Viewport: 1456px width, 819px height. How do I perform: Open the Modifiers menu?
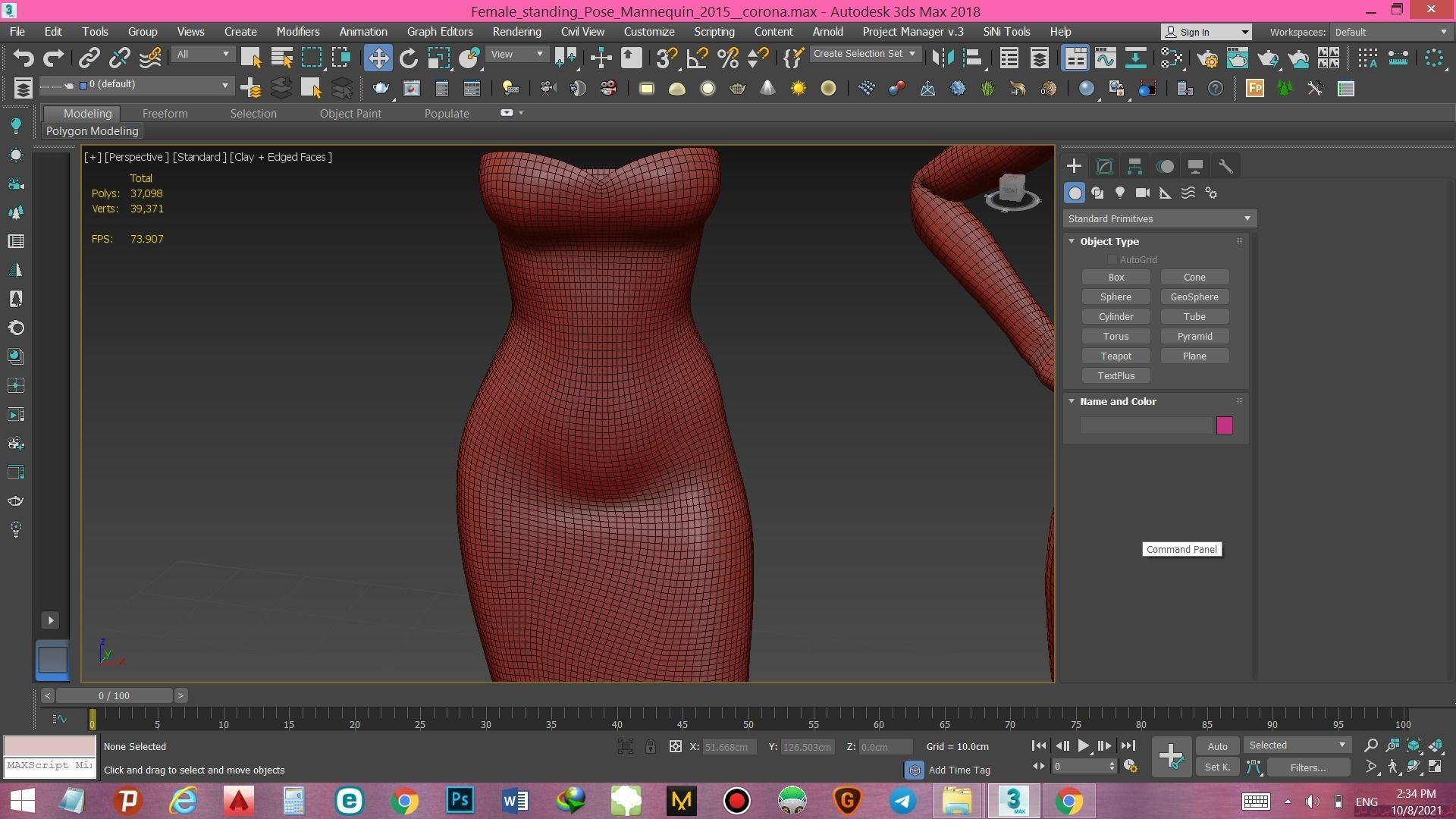298,31
